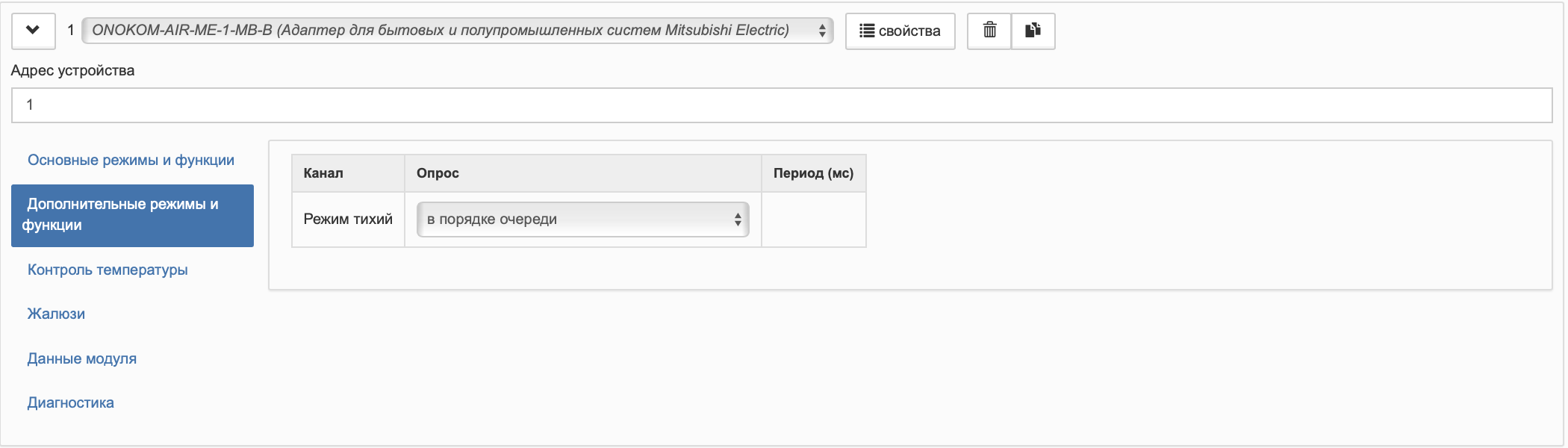Select the Режим тихий channel cell
Screen dimensions: 1568x448
(x=348, y=220)
